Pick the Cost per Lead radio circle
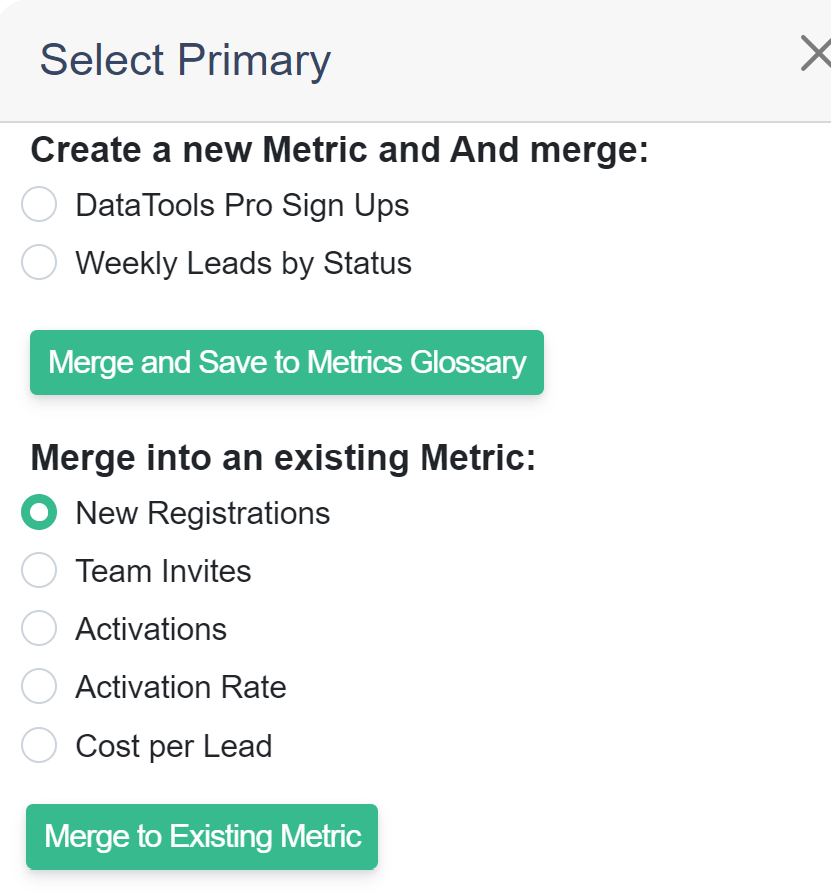This screenshot has height=894, width=831. (x=39, y=745)
